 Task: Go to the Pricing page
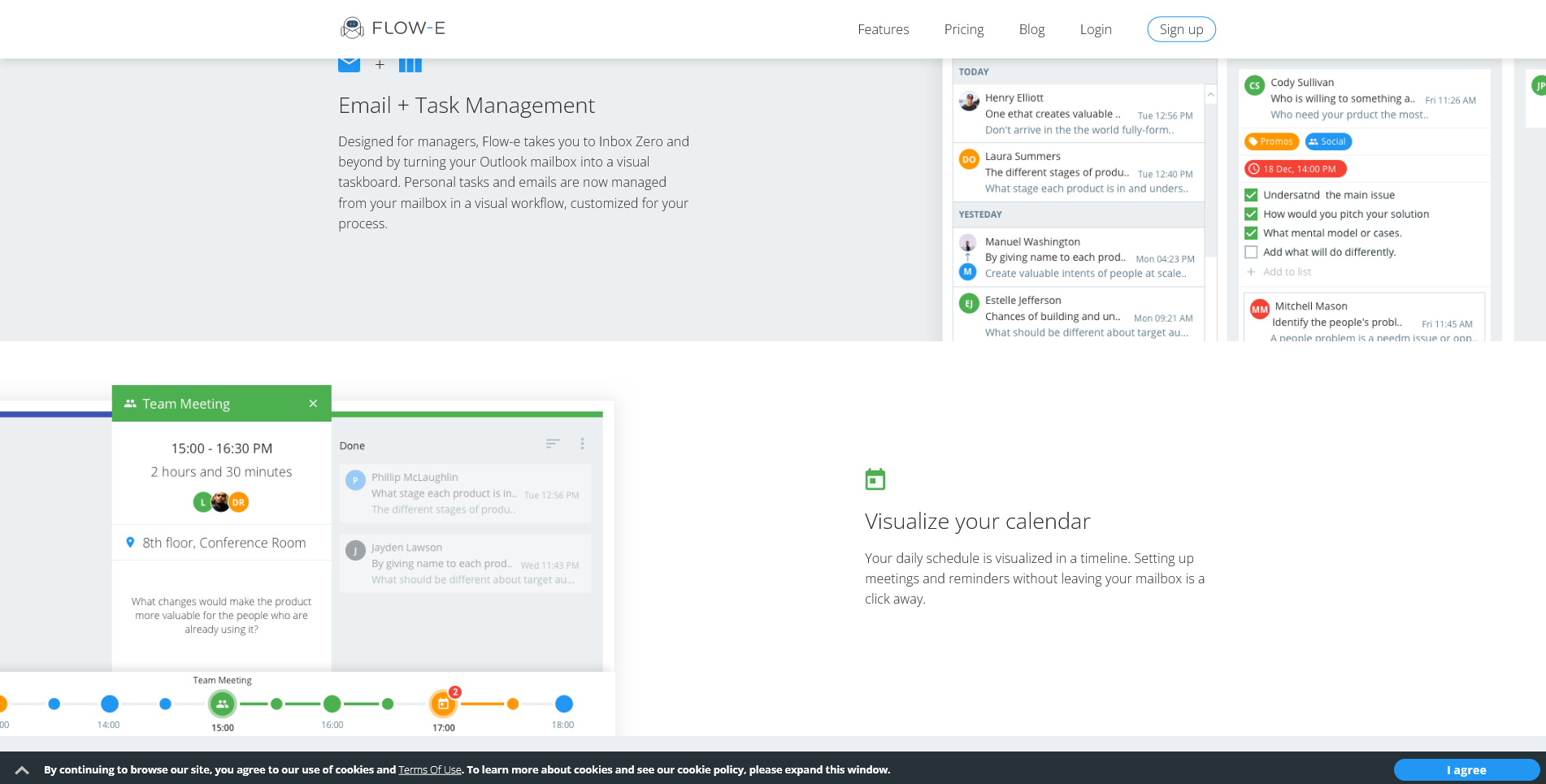pyautogui.click(x=963, y=29)
